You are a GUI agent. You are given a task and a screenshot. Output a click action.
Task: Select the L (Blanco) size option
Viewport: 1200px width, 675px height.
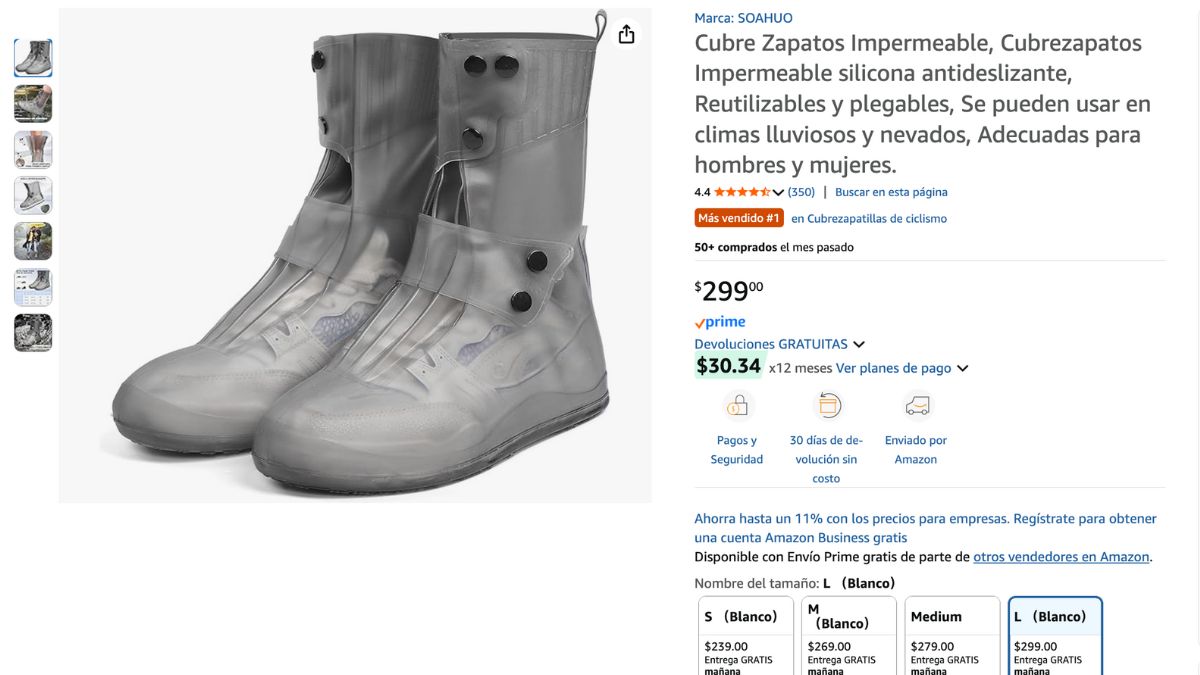pos(1056,636)
